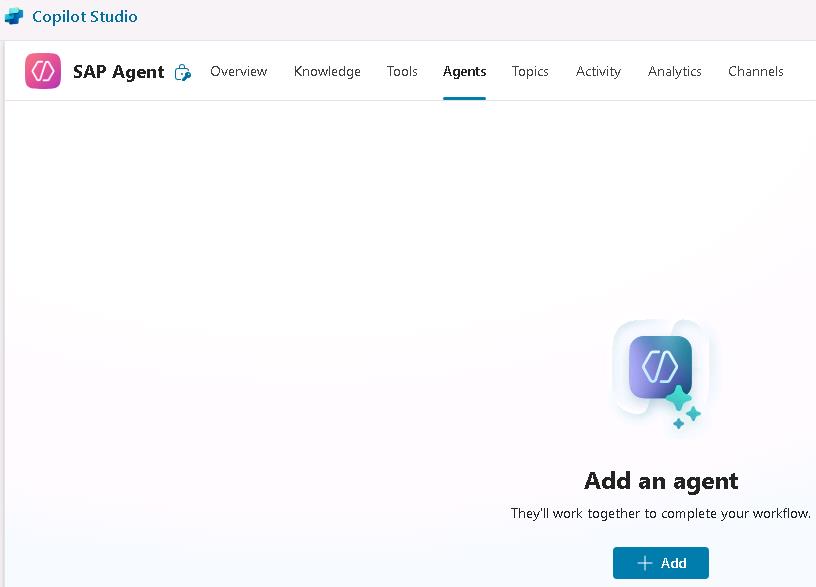
Task: Click the agent settings icon beside SAP Agent
Action: [x=183, y=72]
